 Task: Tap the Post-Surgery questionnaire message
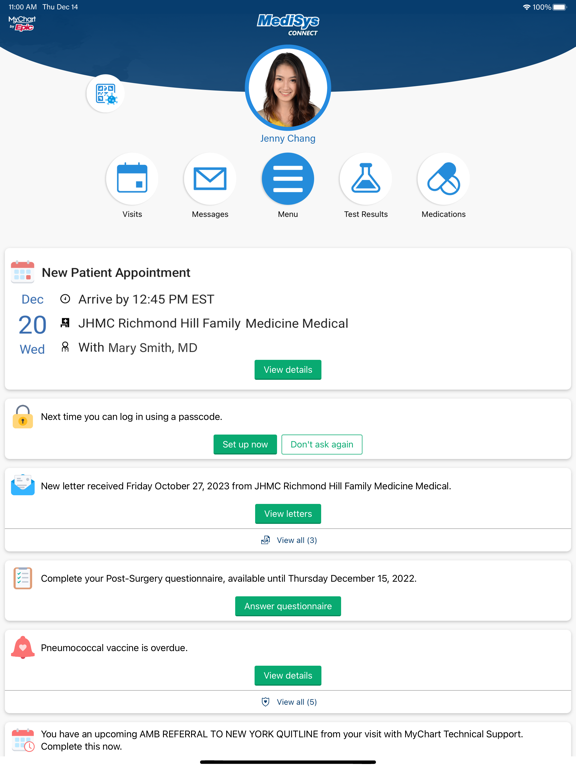229,578
